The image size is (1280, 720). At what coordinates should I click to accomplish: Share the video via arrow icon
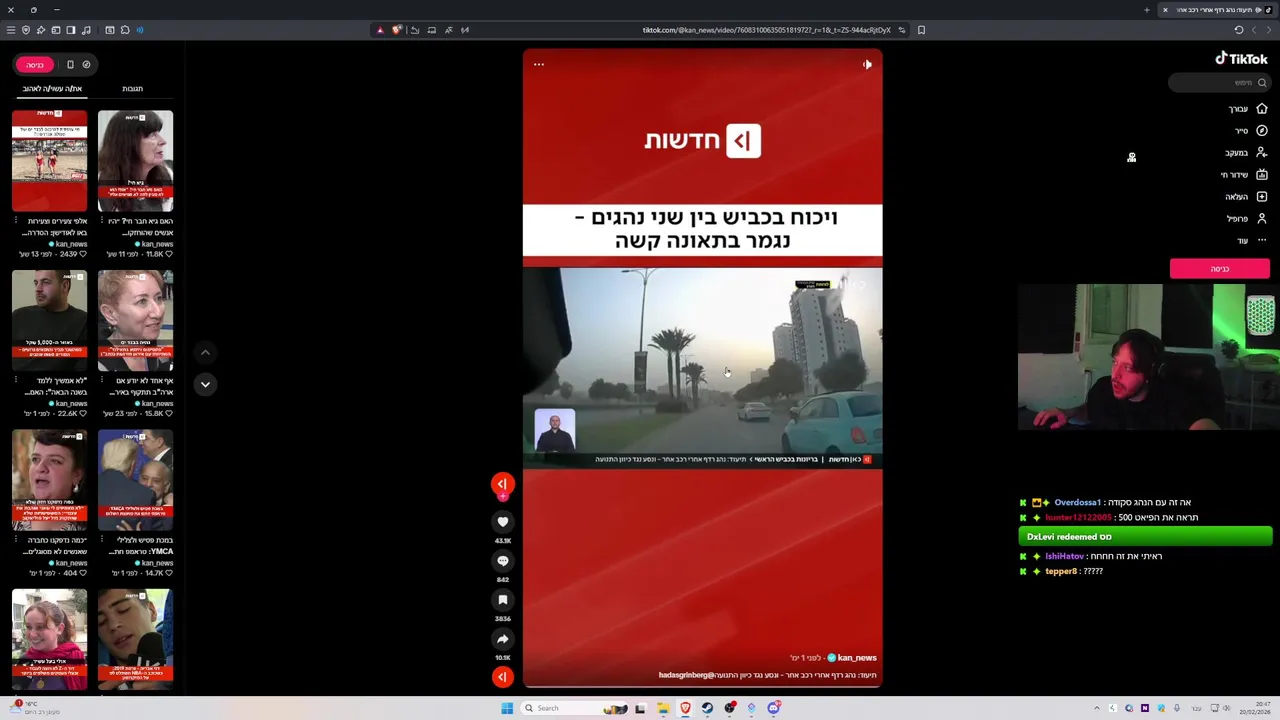(x=503, y=639)
